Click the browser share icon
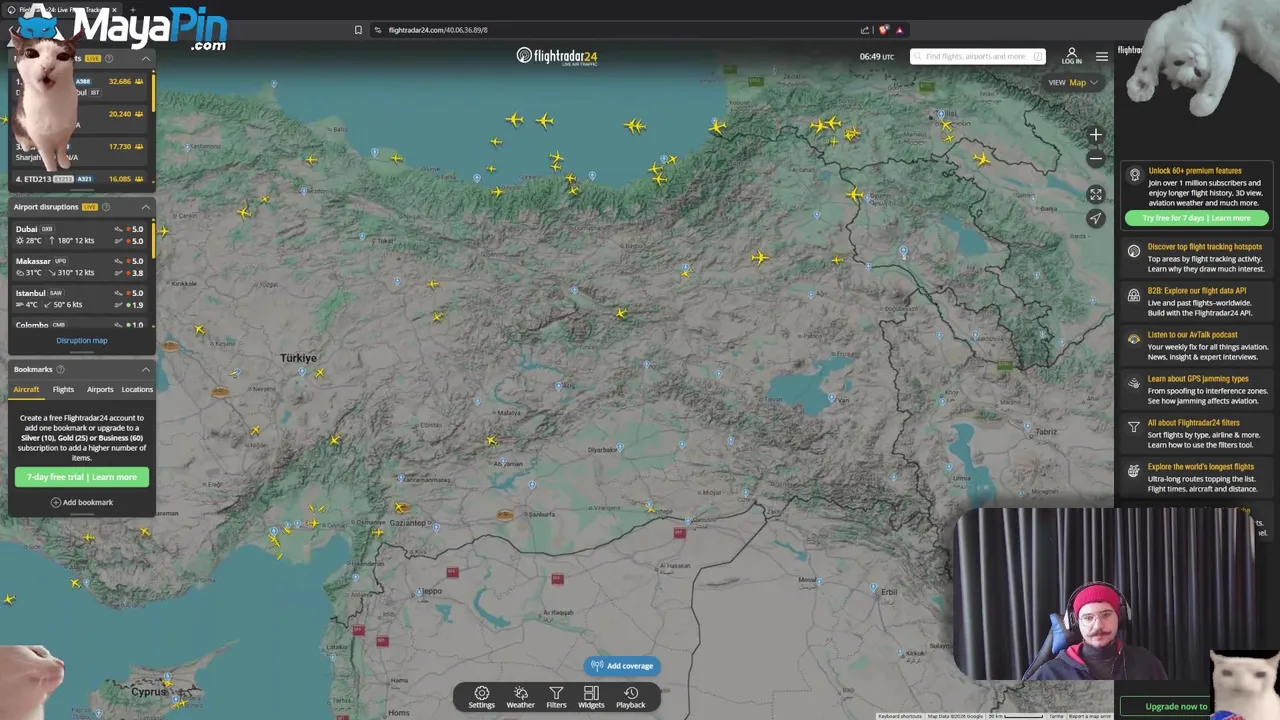1280x720 pixels. 865,30
